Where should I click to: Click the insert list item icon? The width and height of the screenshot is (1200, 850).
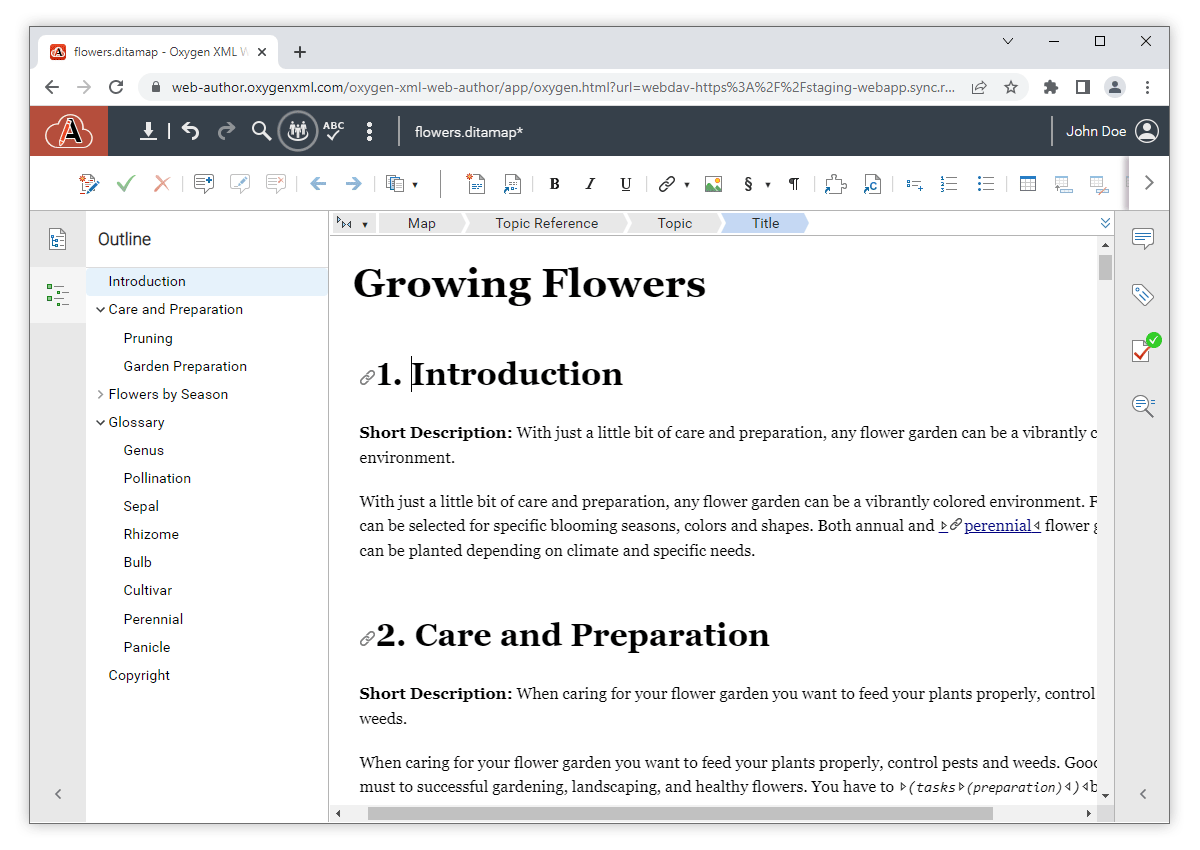coord(914,184)
